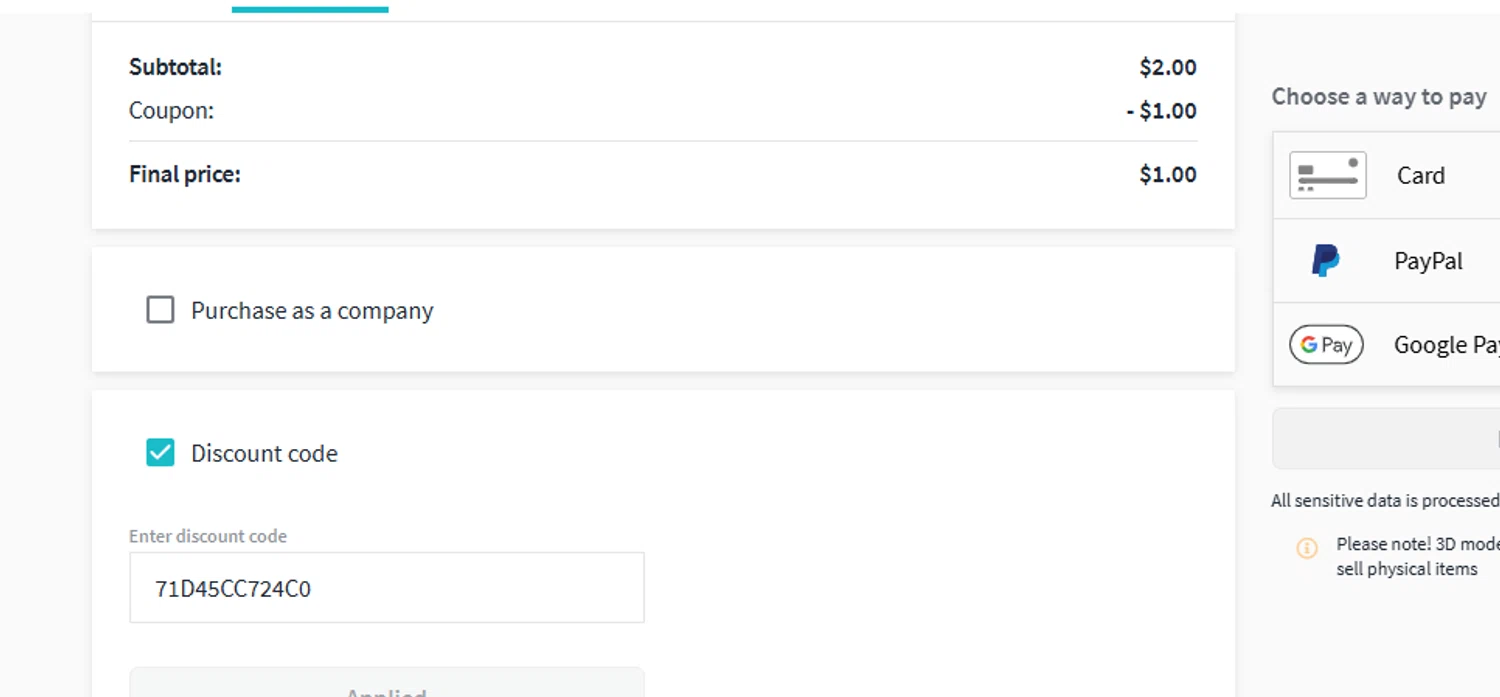This screenshot has height=697, width=1500.
Task: Pick the Google Pay payment method label
Action: 1446,345
